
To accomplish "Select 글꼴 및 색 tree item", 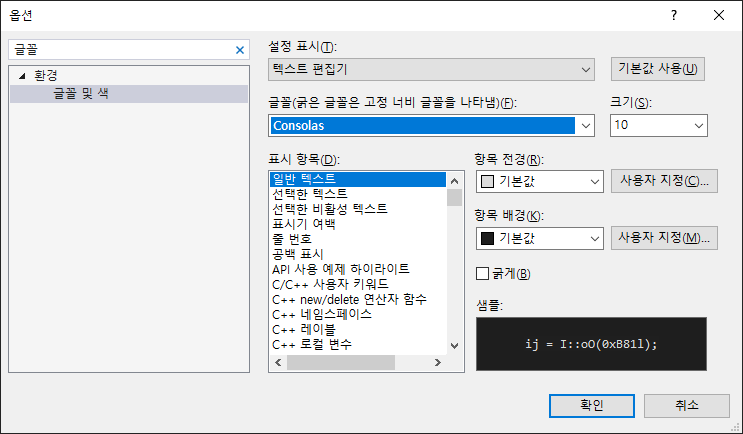I will pos(129,93).
